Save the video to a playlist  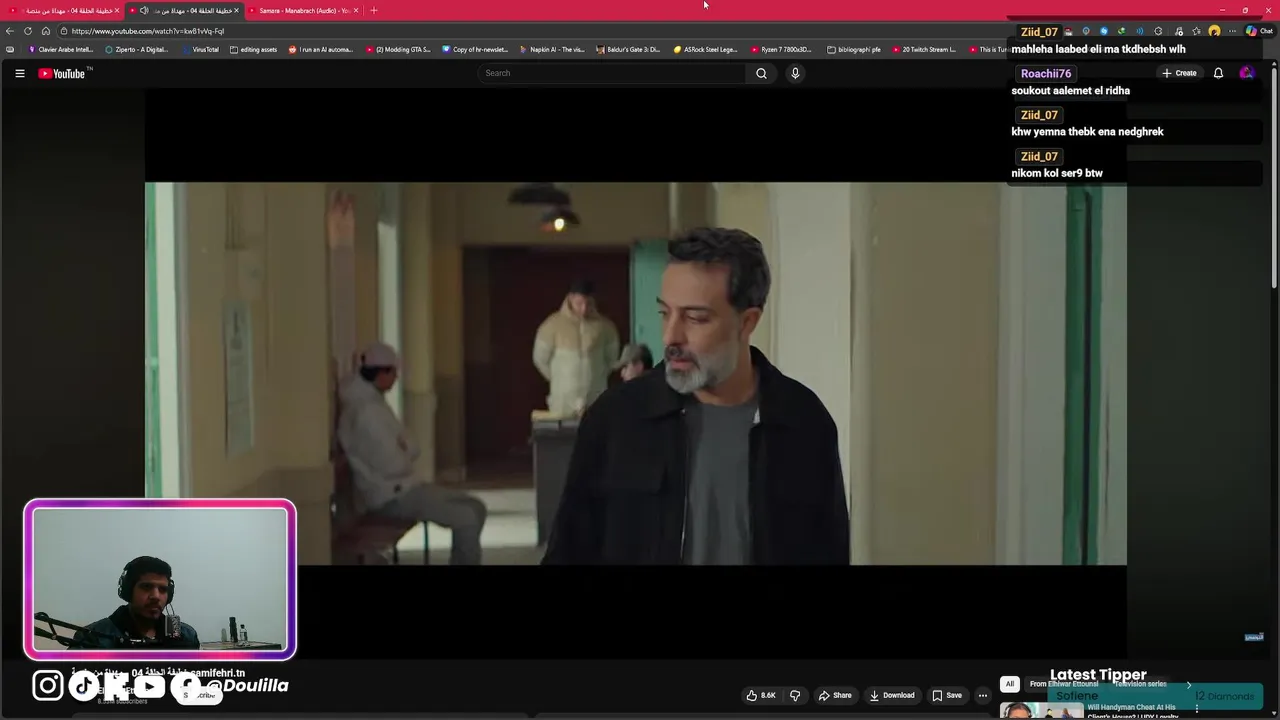(x=947, y=695)
